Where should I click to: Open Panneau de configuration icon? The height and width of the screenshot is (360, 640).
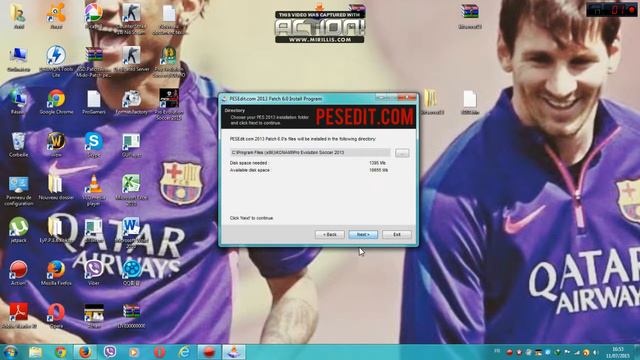18,191
